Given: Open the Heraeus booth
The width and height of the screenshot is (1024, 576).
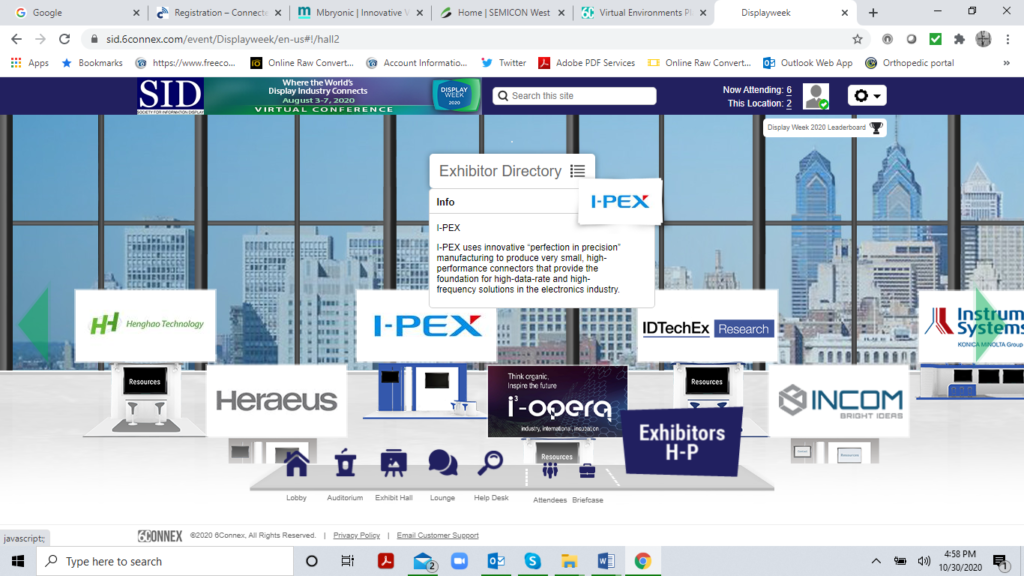Looking at the screenshot, I should [x=277, y=400].
